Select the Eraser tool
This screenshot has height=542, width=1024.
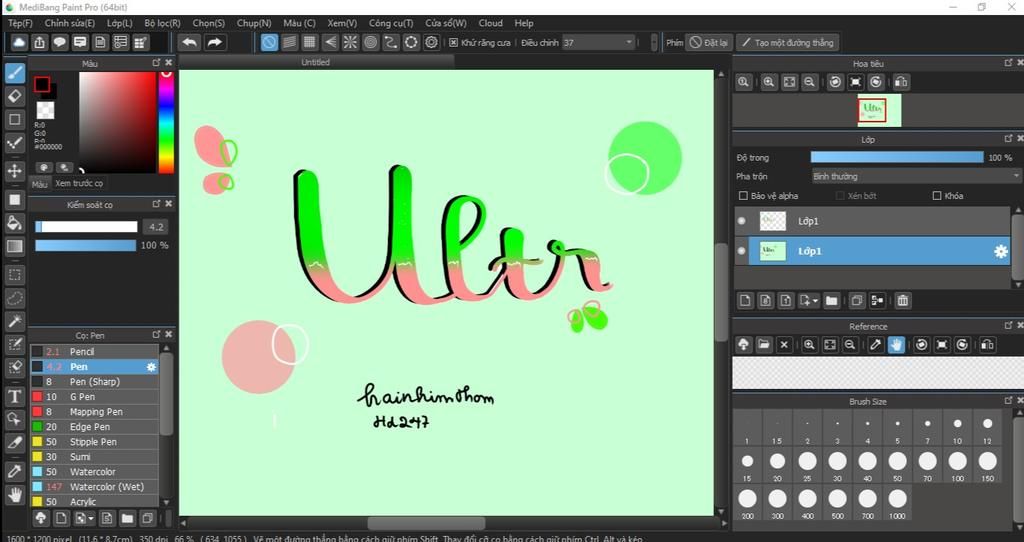tap(15, 96)
